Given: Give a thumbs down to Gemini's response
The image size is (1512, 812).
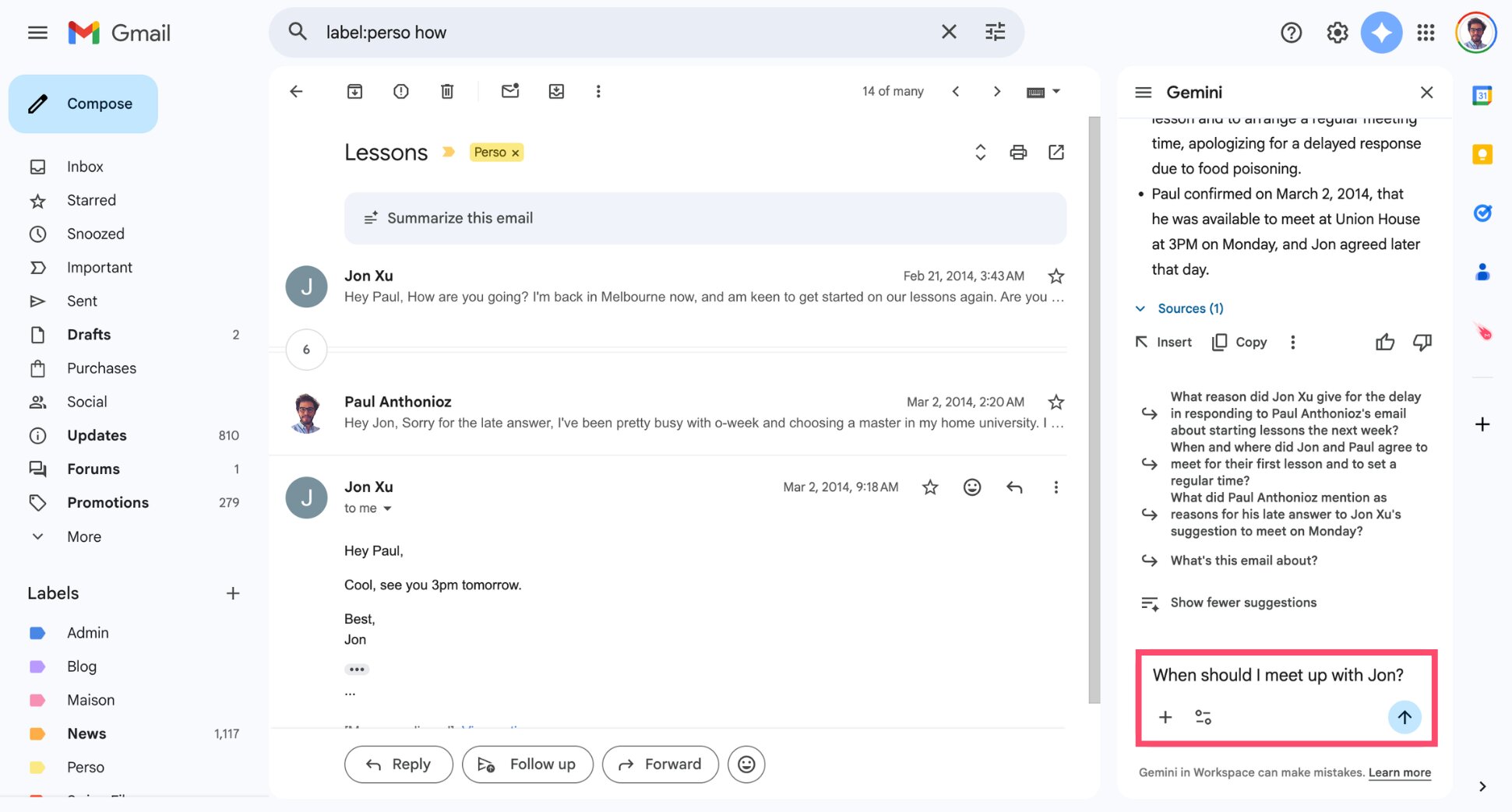Looking at the screenshot, I should point(1422,342).
